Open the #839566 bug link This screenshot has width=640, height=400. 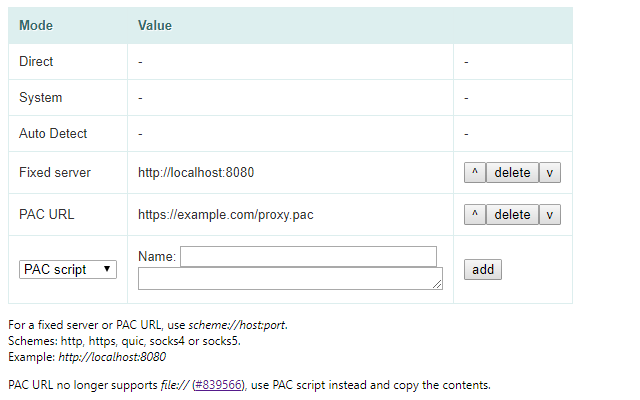coord(218,385)
